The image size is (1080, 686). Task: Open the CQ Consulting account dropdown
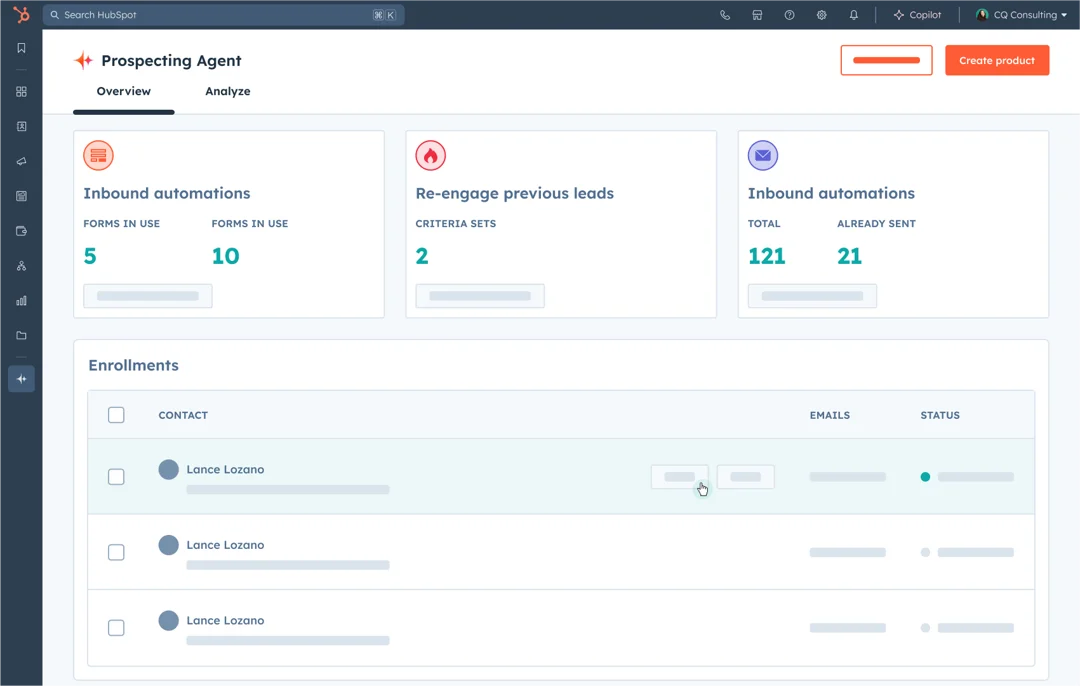pyautogui.click(x=1020, y=14)
